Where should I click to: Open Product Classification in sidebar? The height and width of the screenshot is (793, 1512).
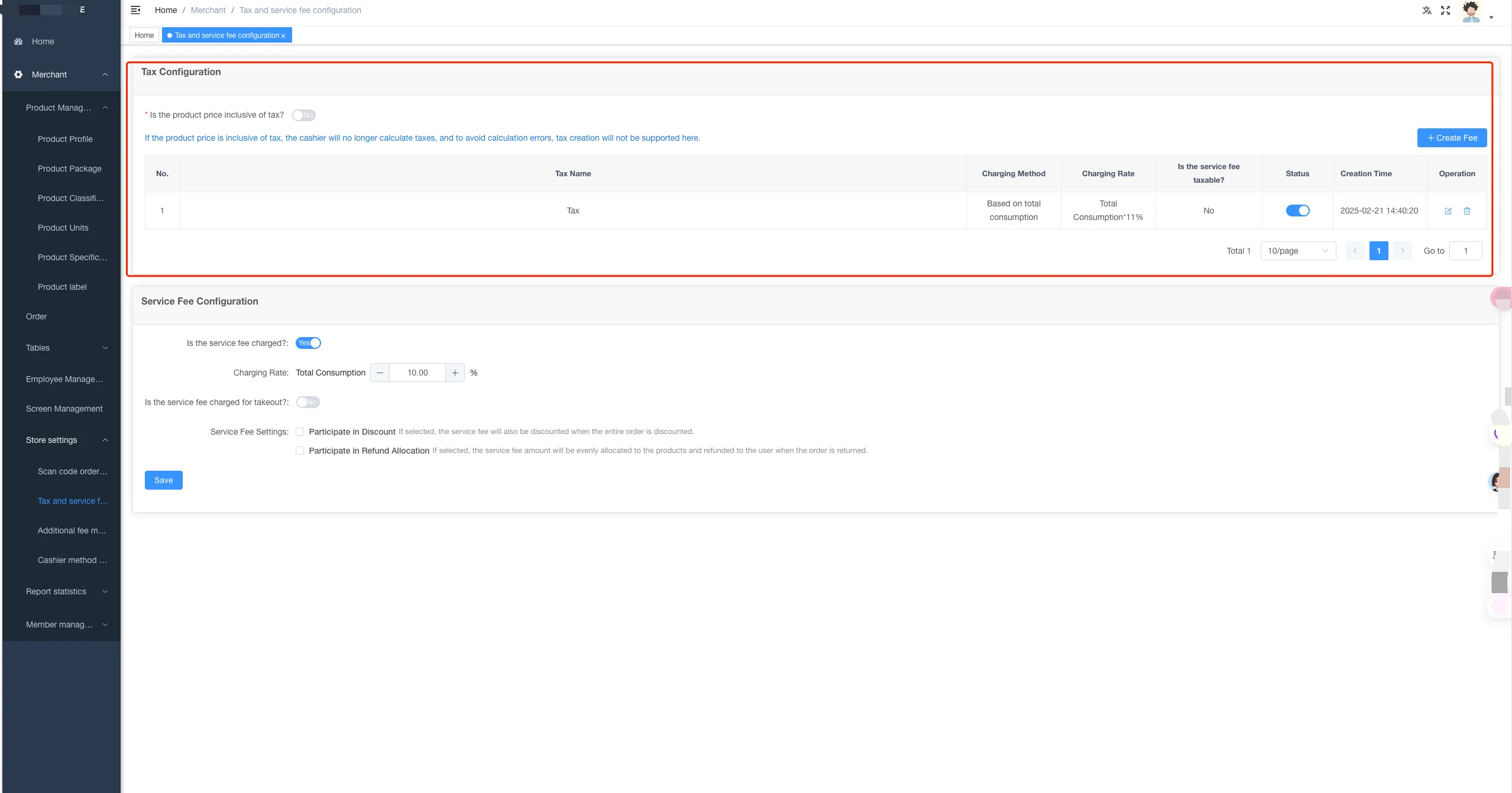[71, 198]
